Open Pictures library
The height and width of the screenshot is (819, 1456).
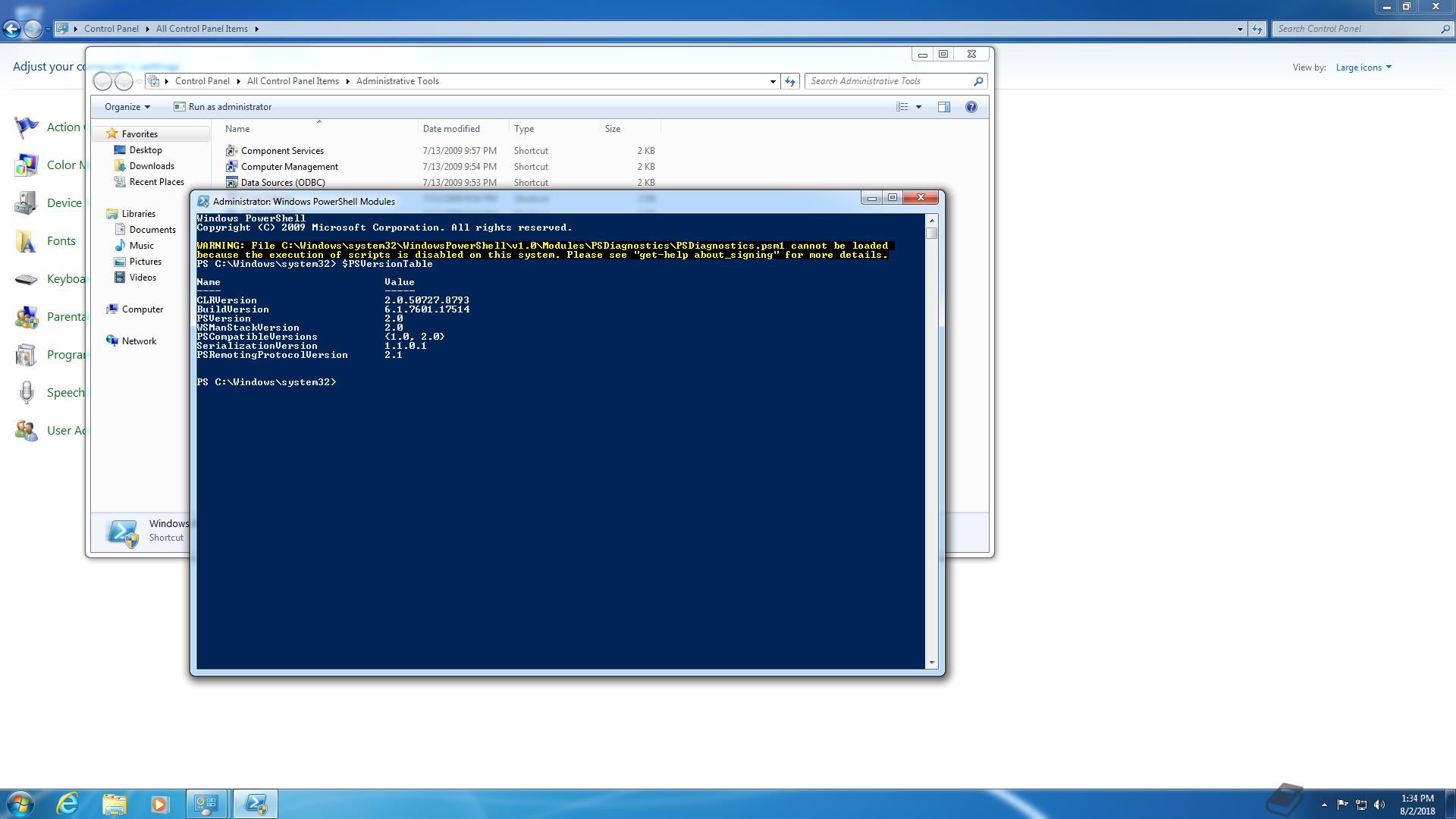coord(145,262)
